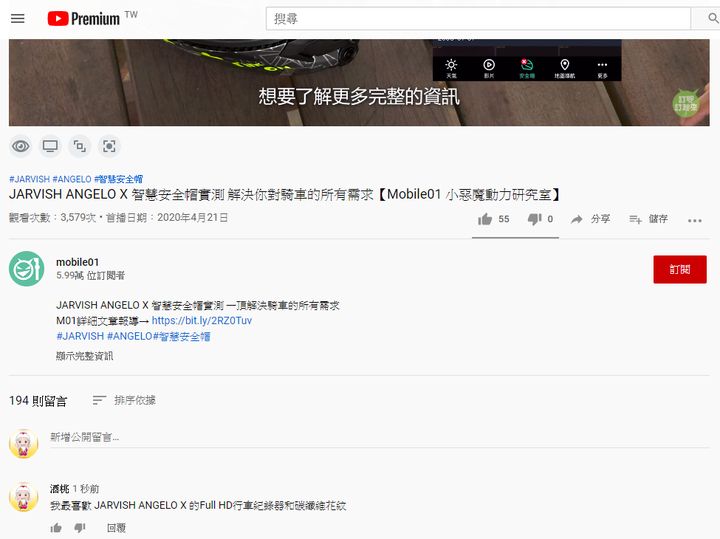
Task: Open the 排序依據 sort comments dropdown
Action: tap(124, 400)
